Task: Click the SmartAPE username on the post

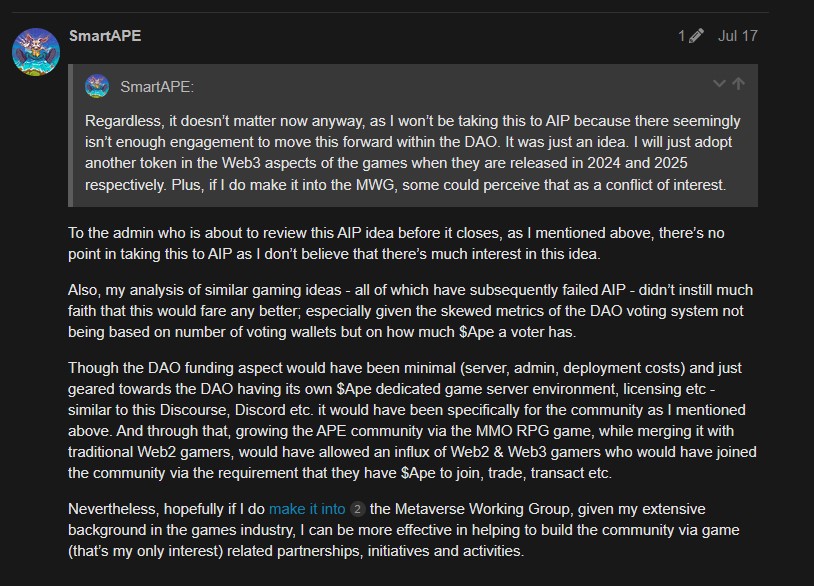Action: click(105, 36)
